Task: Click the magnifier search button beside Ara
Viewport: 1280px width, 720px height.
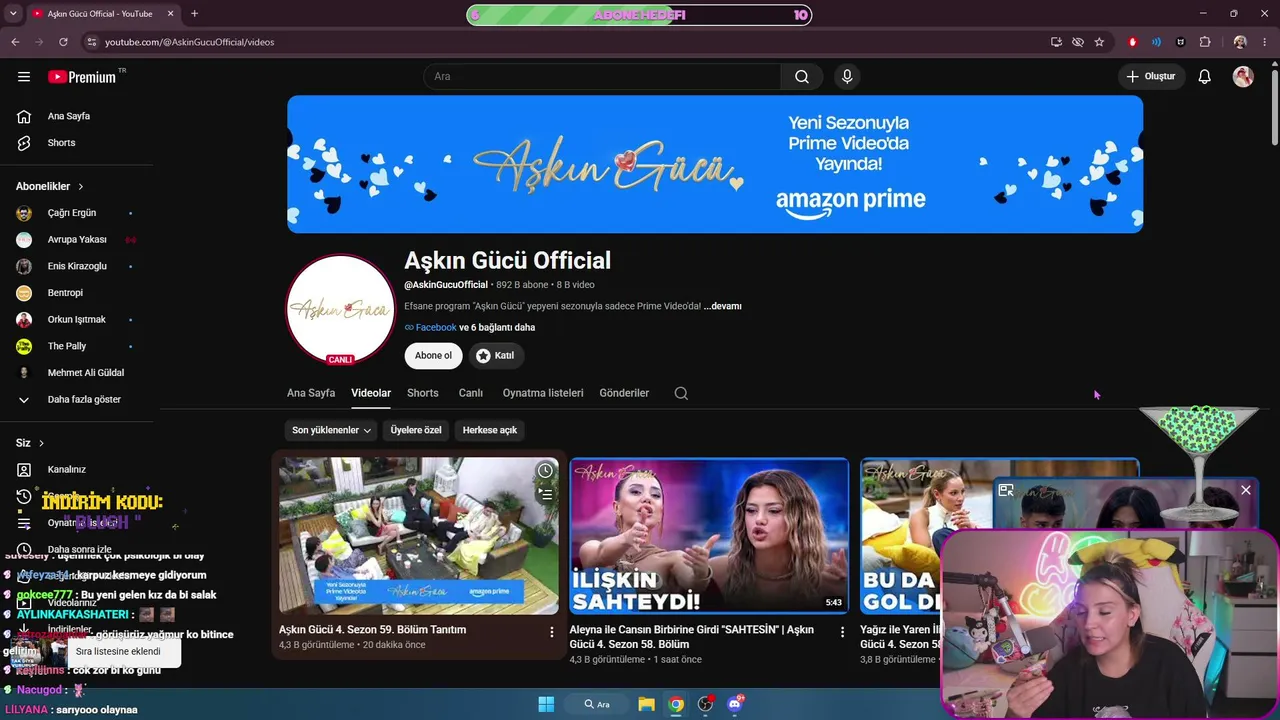Action: (802, 76)
